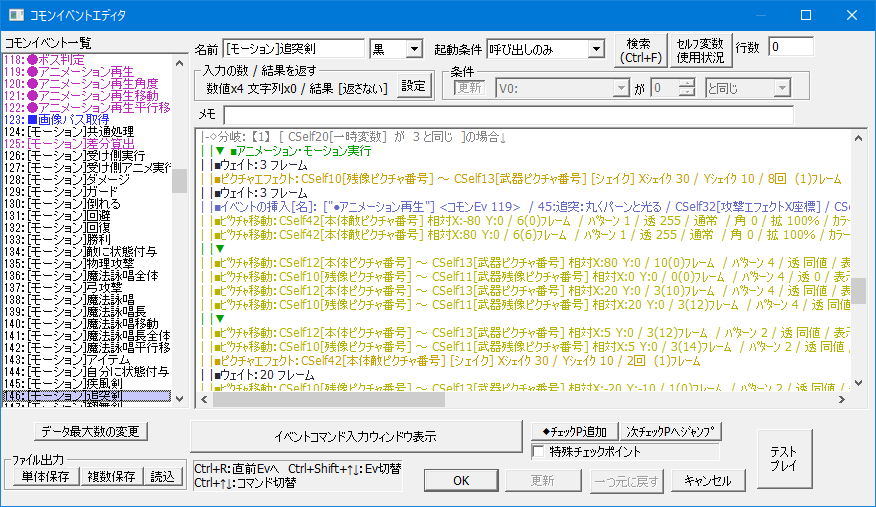Close the コモンイベントエディタ window

(x=851, y=15)
